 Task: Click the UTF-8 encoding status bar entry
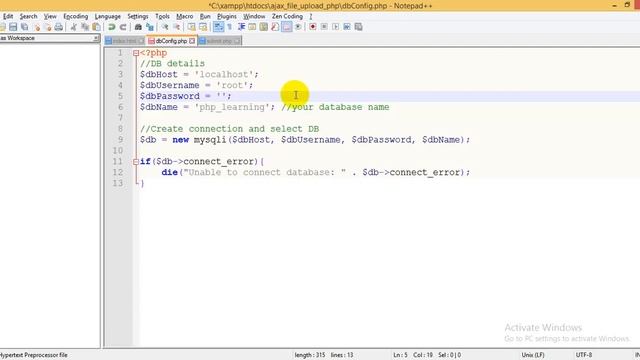[x=584, y=355]
